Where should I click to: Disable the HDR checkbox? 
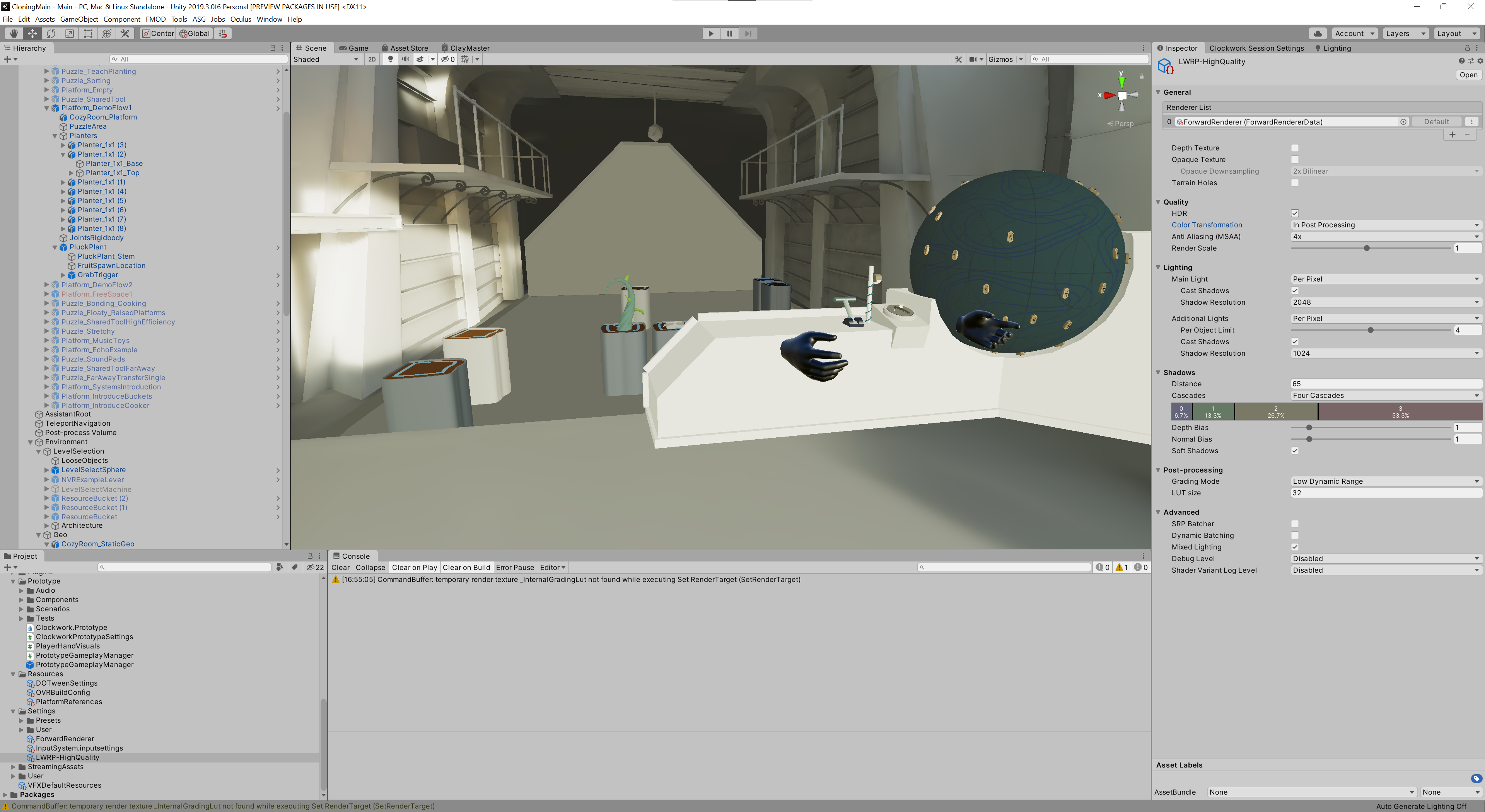(x=1295, y=213)
